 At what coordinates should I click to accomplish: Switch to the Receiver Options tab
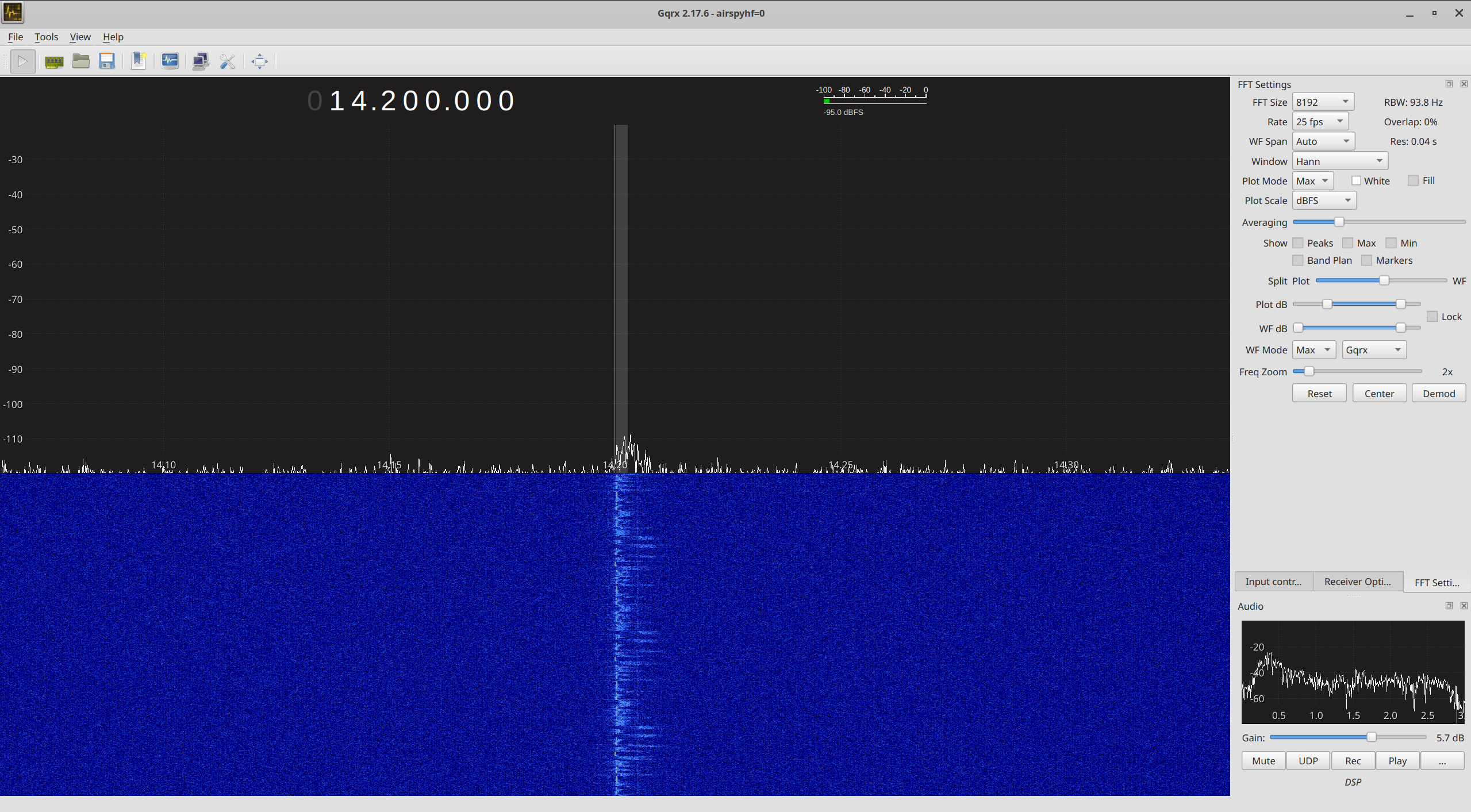[1357, 582]
